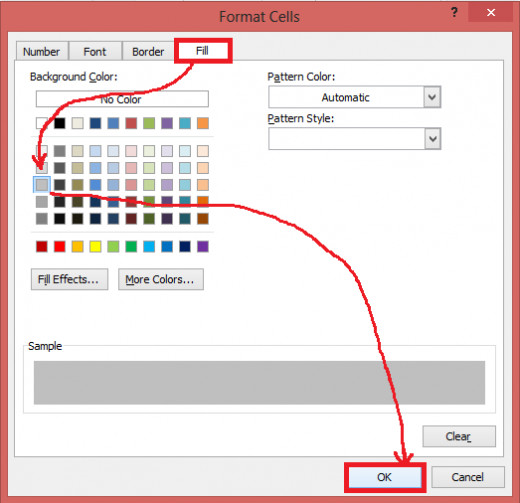Pick the dark red standard color swatch
Viewport: 520px width, 503px height.
pyautogui.click(x=42, y=247)
